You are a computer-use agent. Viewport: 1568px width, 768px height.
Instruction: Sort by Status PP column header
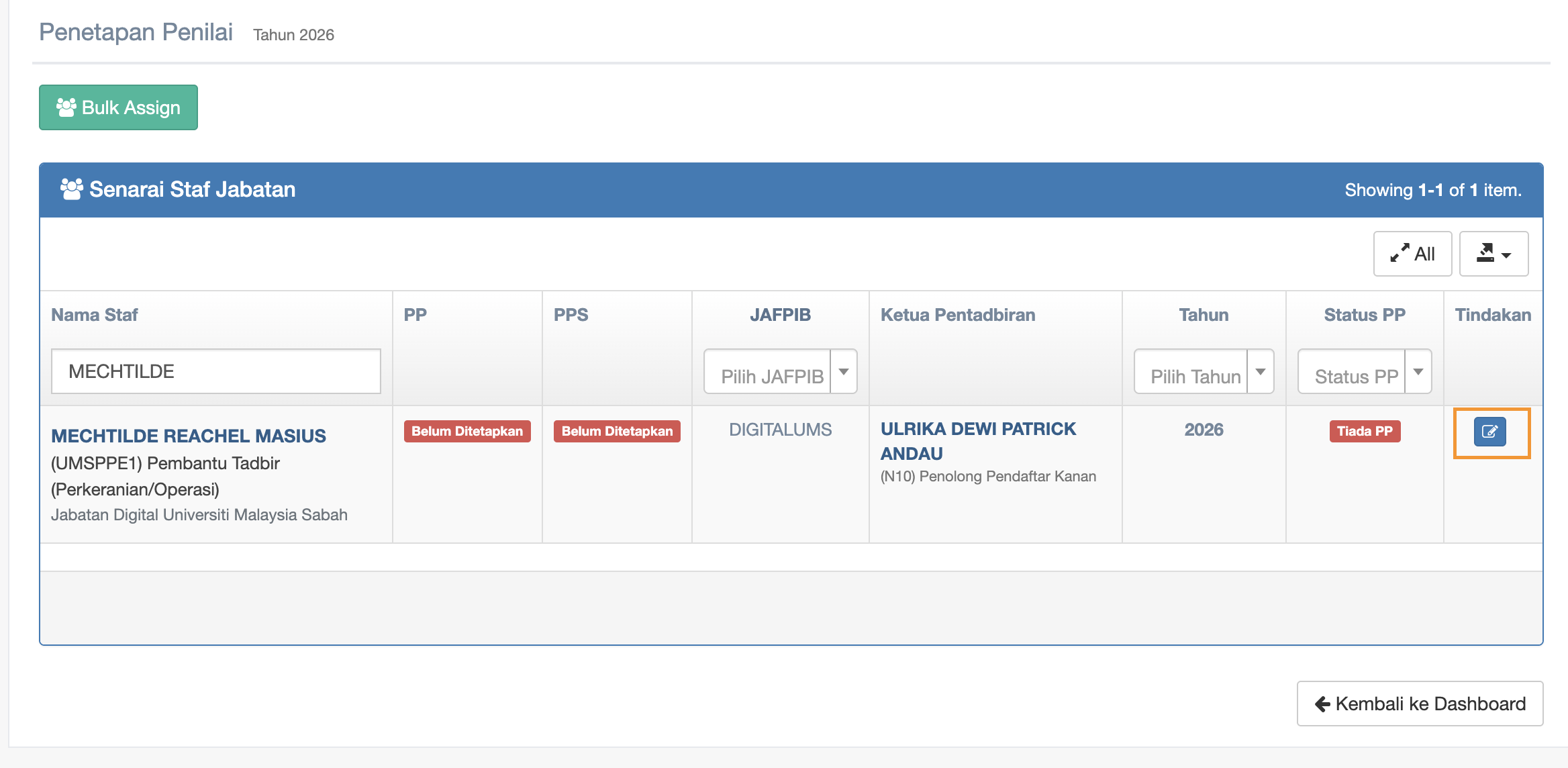tap(1364, 315)
